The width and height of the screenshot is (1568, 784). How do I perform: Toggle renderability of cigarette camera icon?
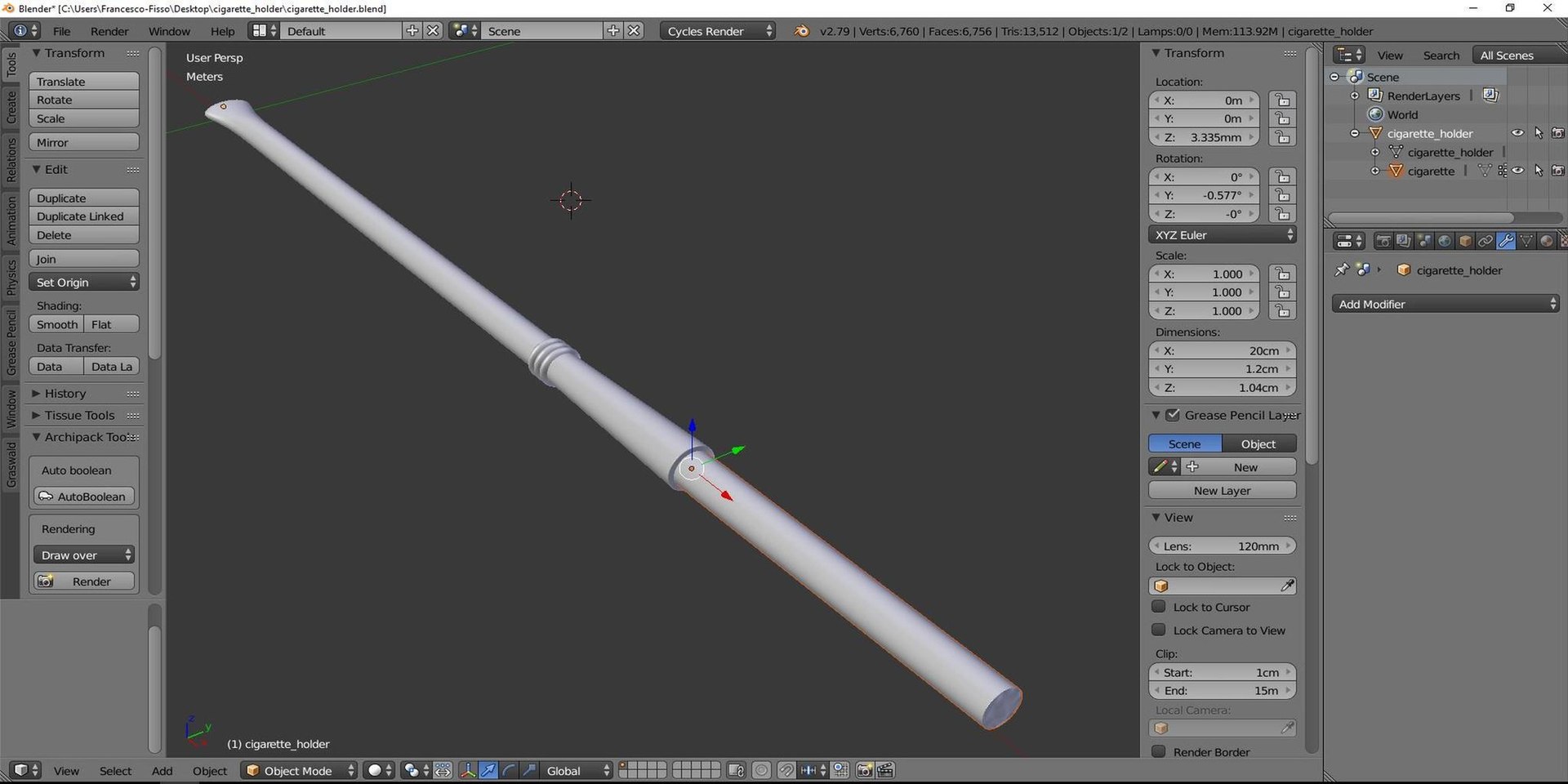pos(1558,171)
